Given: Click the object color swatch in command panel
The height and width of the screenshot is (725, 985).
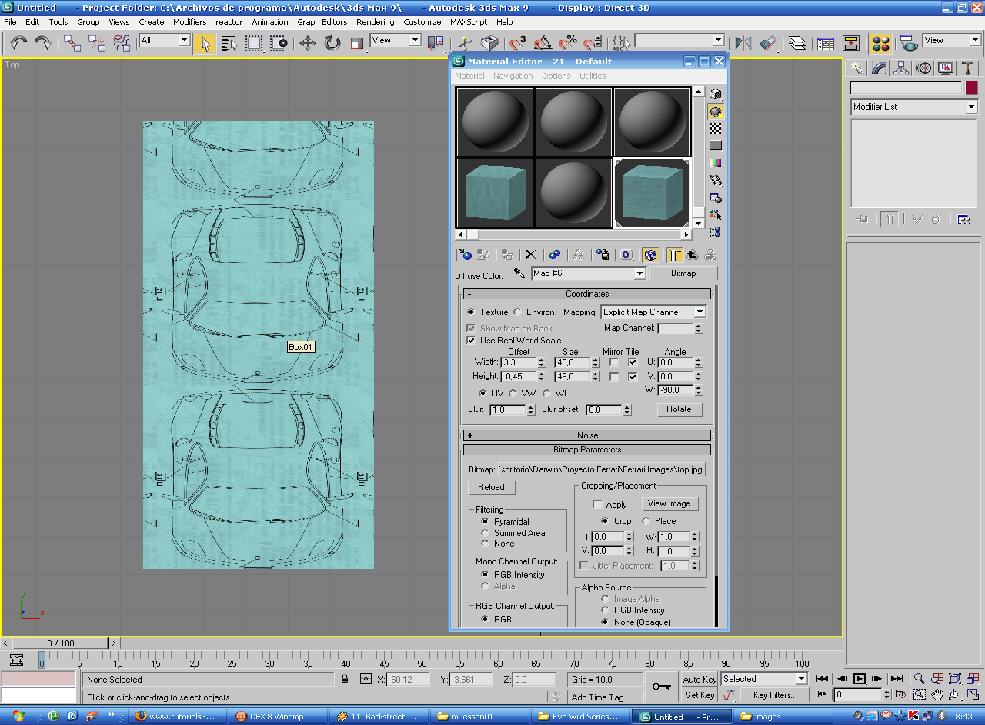Looking at the screenshot, I should (970, 88).
